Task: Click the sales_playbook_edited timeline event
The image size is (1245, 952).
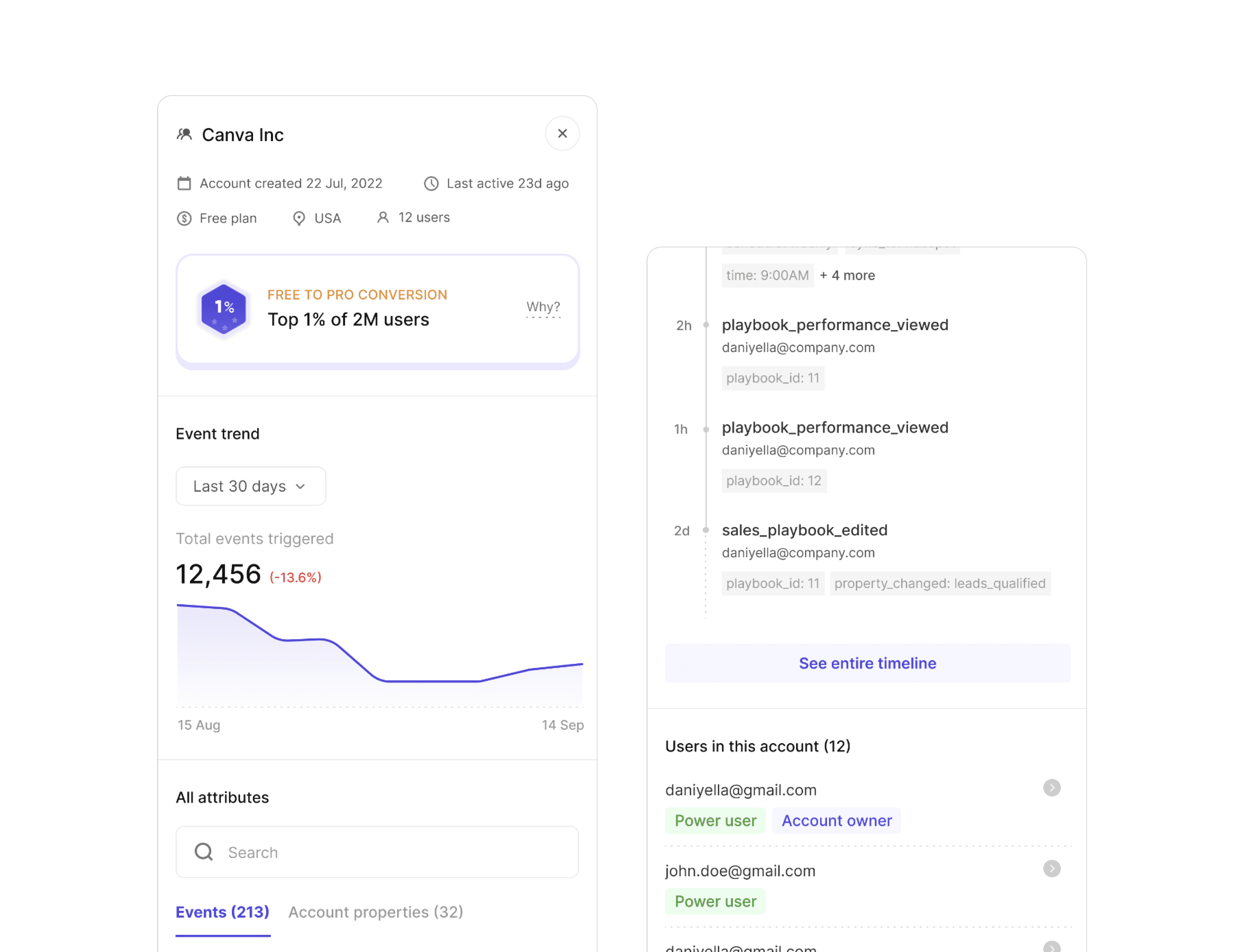Action: tap(804, 530)
